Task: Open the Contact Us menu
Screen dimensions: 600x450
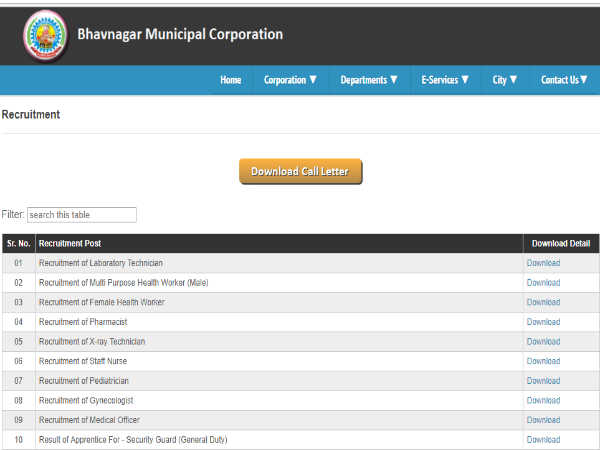Action: 564,80
